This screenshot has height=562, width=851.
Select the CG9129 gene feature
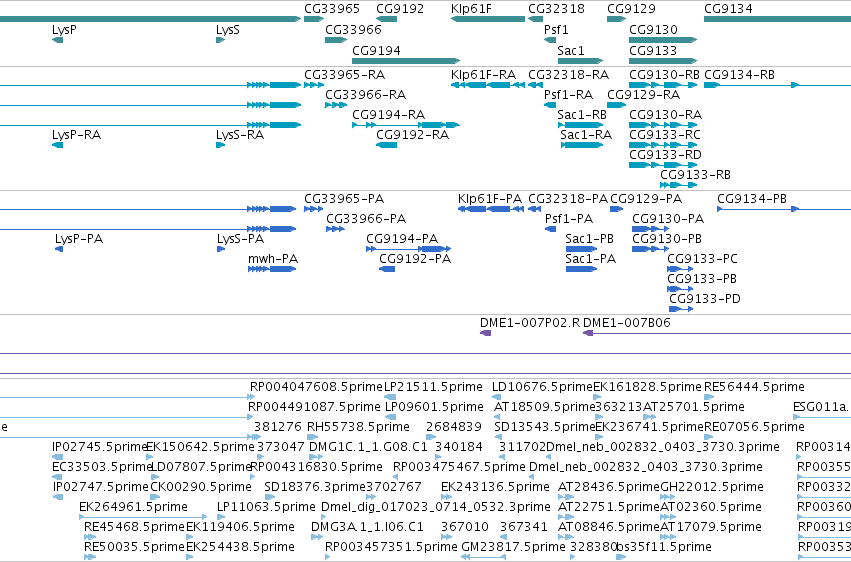pyautogui.click(x=617, y=19)
